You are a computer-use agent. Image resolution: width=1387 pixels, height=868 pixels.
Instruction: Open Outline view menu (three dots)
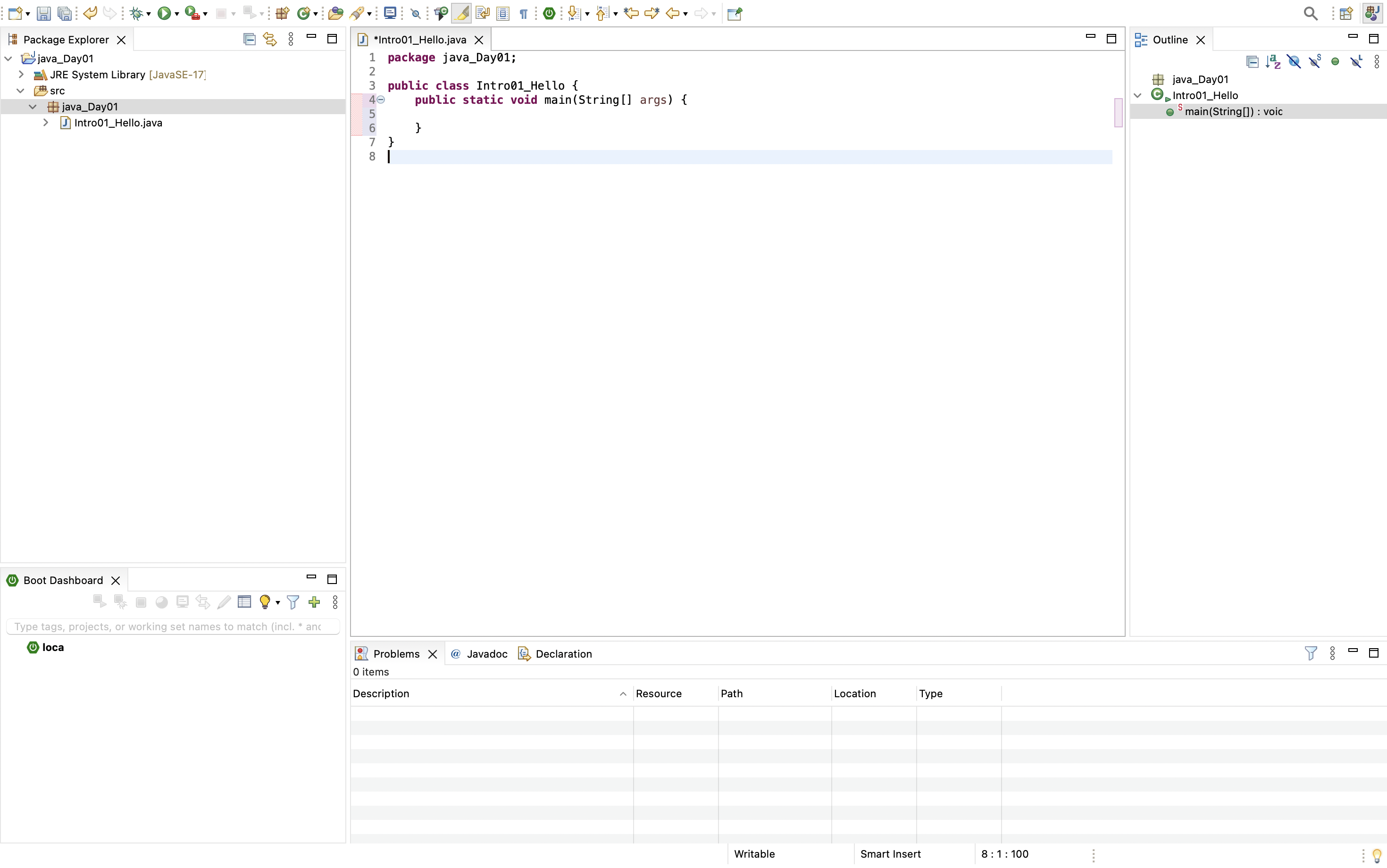coord(1377,61)
